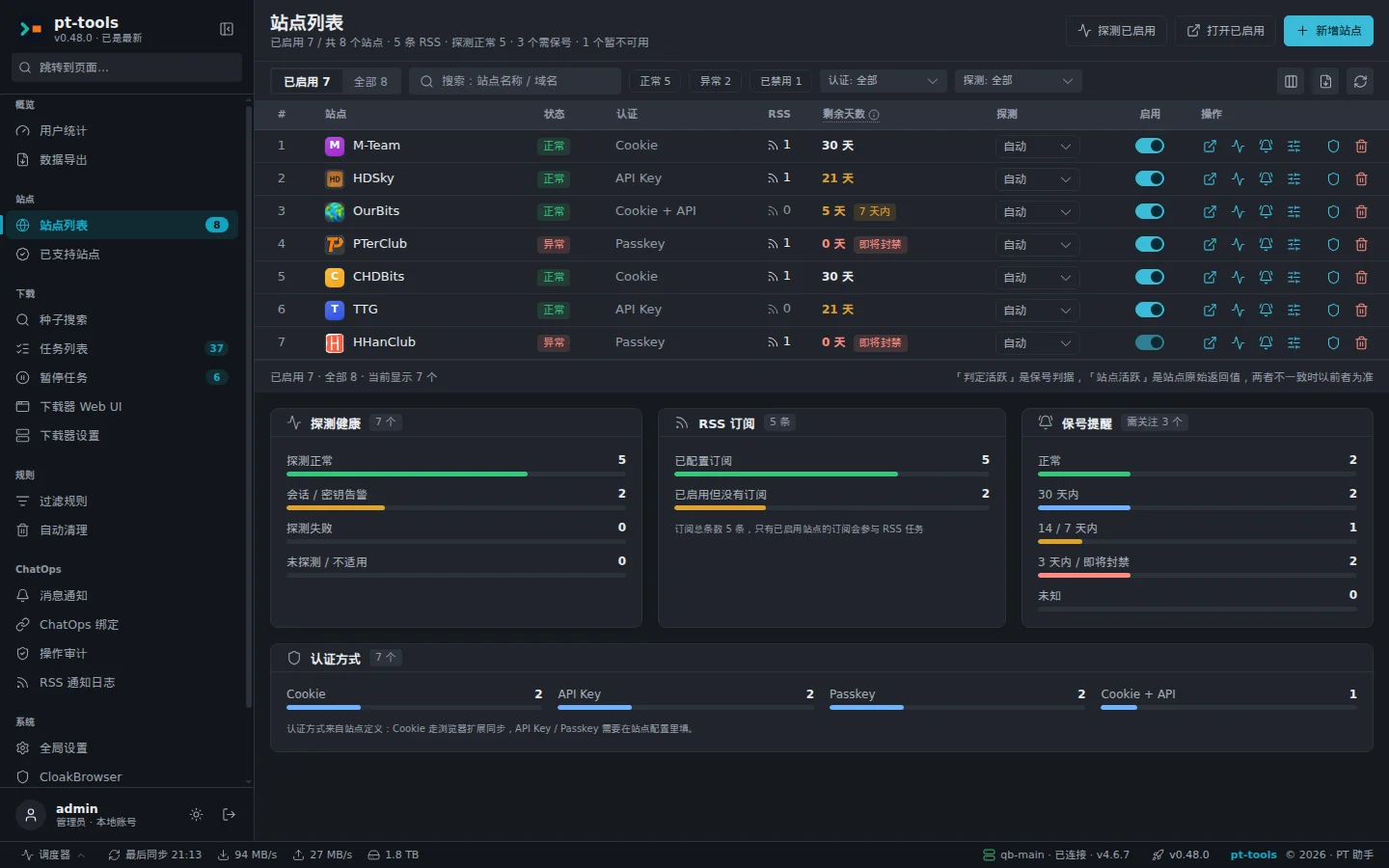Log out using the exit icon beside admin

[x=229, y=815]
